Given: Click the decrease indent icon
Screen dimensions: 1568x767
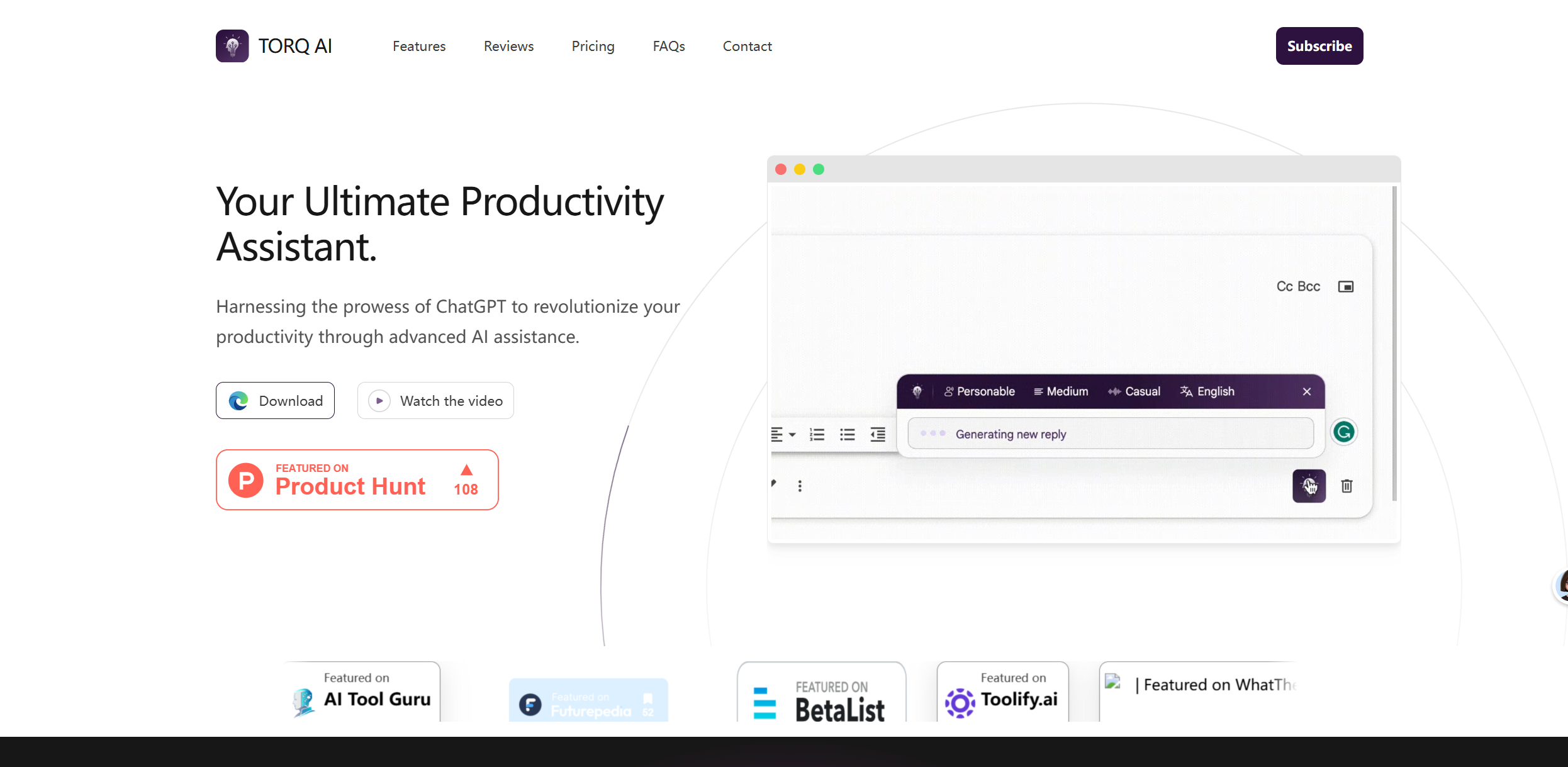Looking at the screenshot, I should [878, 435].
